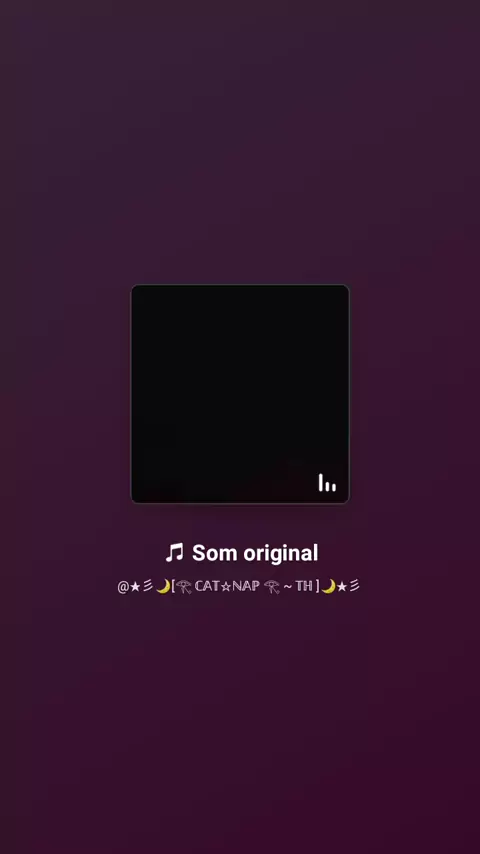Click the music note icon beside Som original

coord(174,553)
